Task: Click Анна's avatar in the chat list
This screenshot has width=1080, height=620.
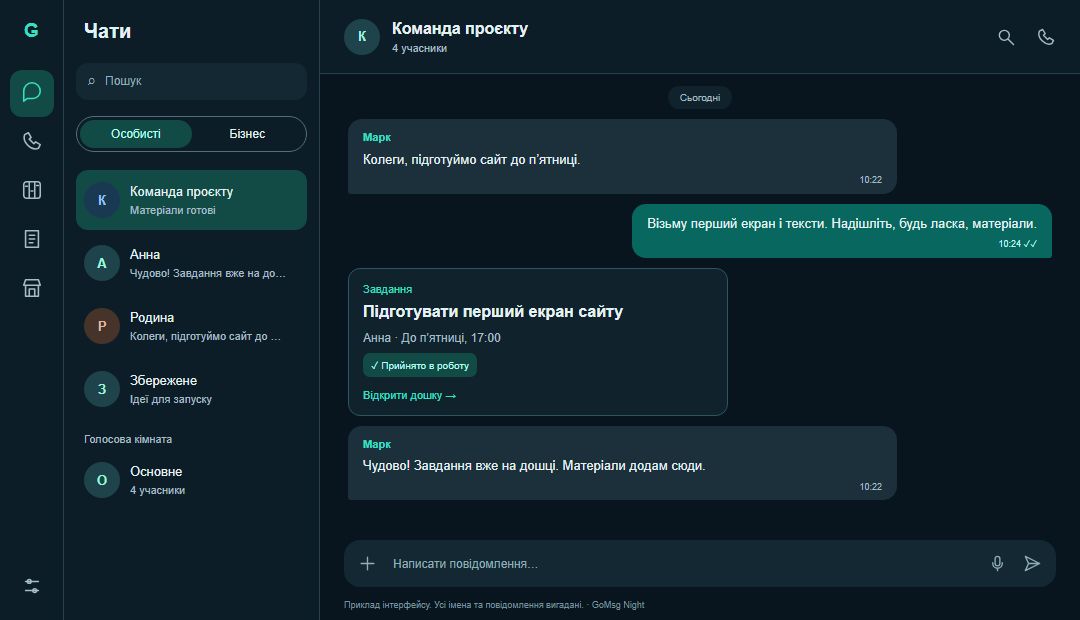Action: 102,263
